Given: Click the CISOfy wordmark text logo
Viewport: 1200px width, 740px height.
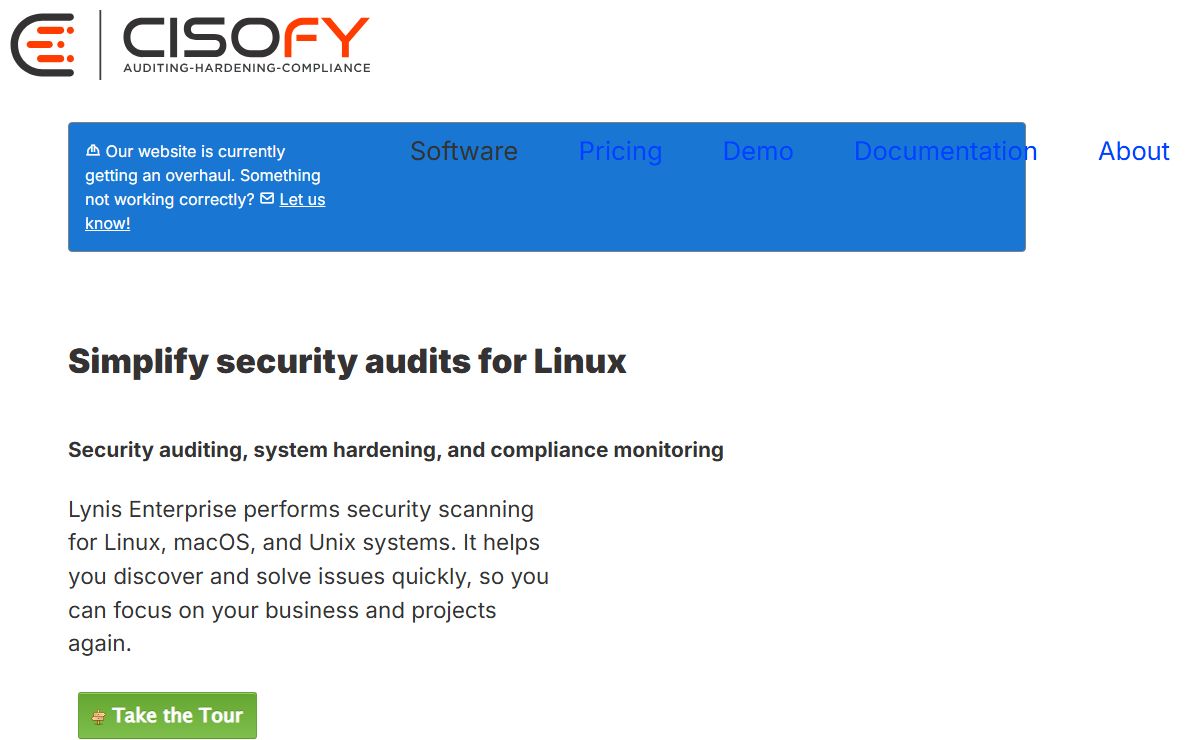Looking at the screenshot, I should coord(246,38).
